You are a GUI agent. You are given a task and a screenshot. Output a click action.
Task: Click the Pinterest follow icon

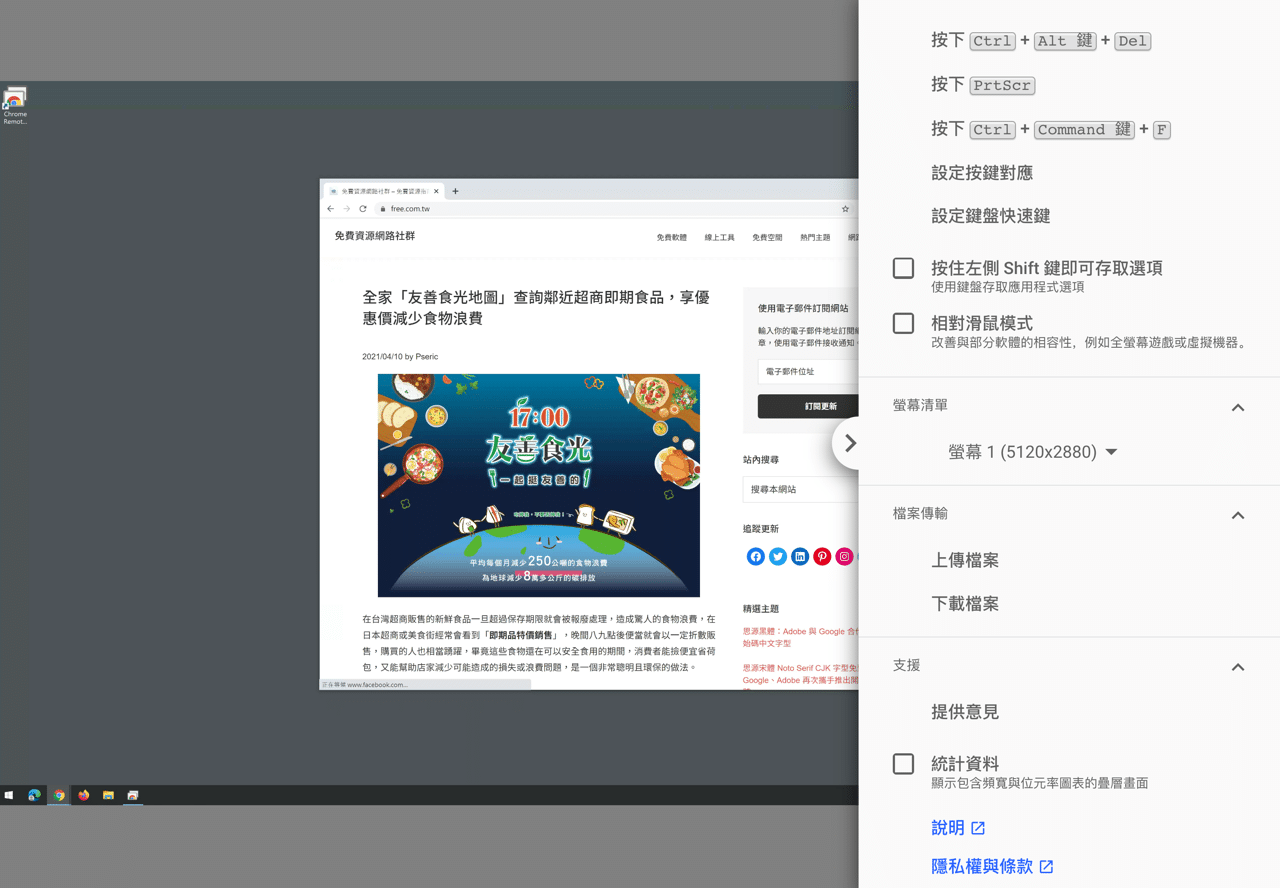tap(822, 557)
